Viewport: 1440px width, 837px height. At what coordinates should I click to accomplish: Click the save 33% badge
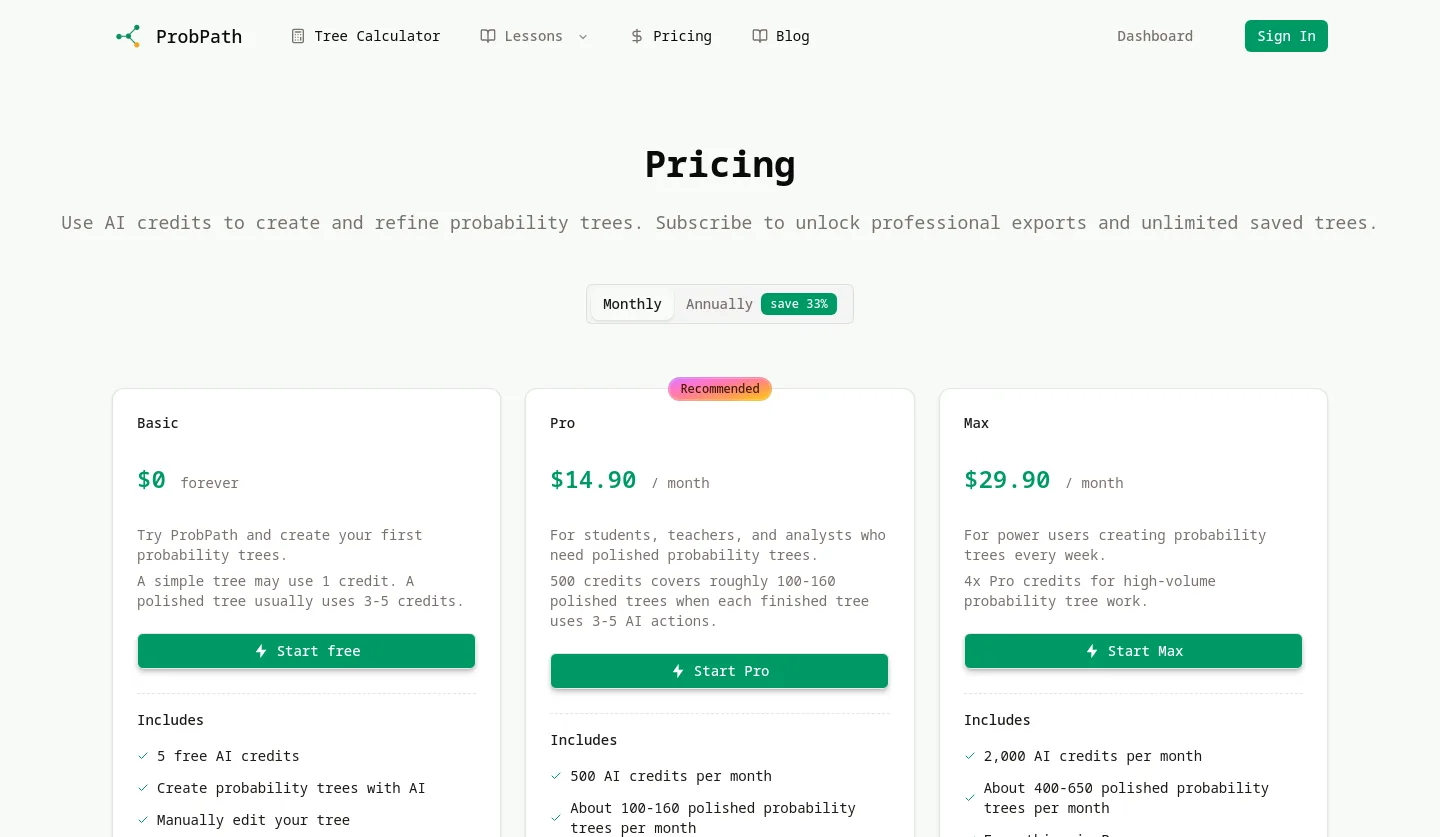pyautogui.click(x=799, y=304)
